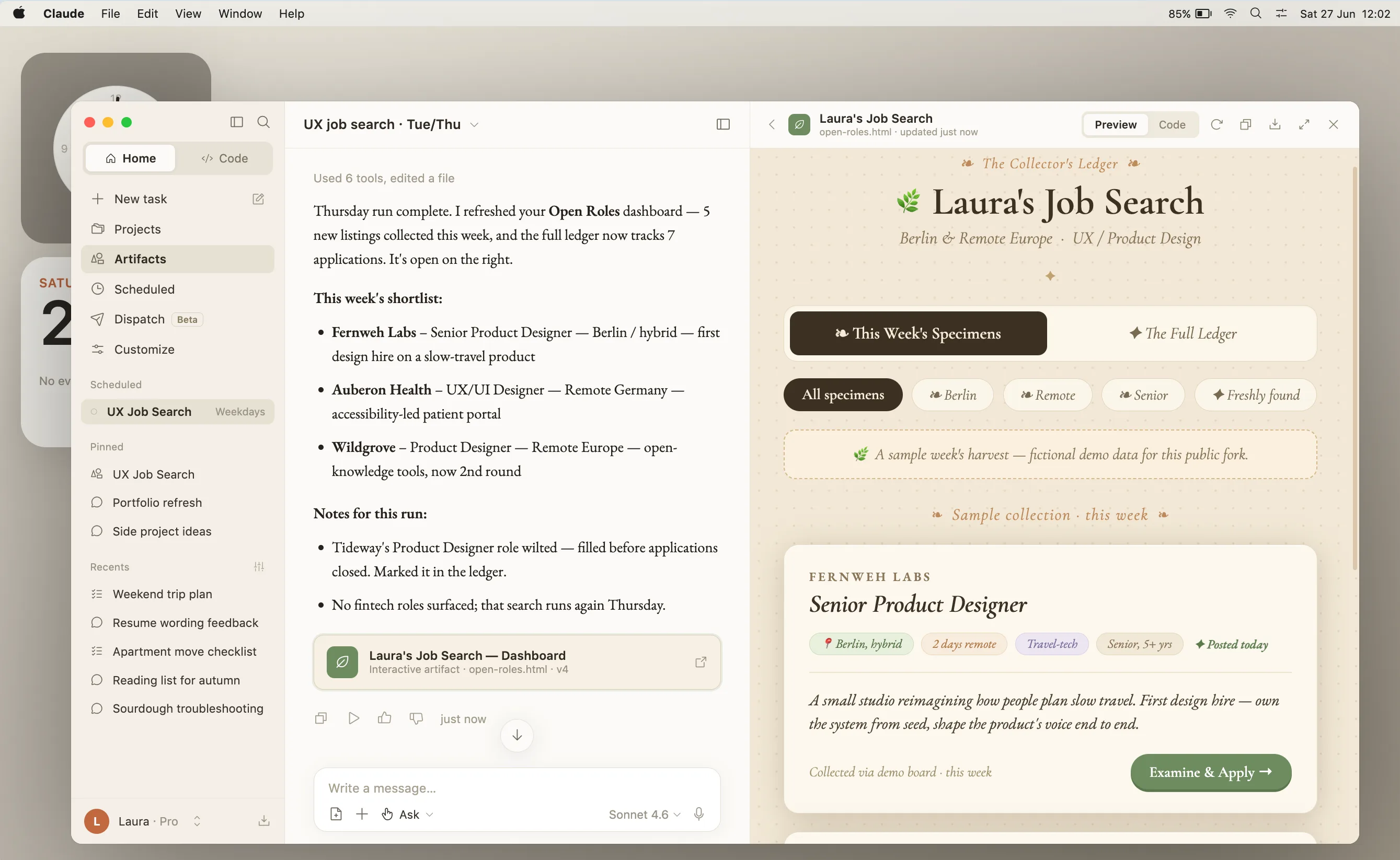Click Examine & Apply button
This screenshot has height=860, width=1400.
point(1210,772)
